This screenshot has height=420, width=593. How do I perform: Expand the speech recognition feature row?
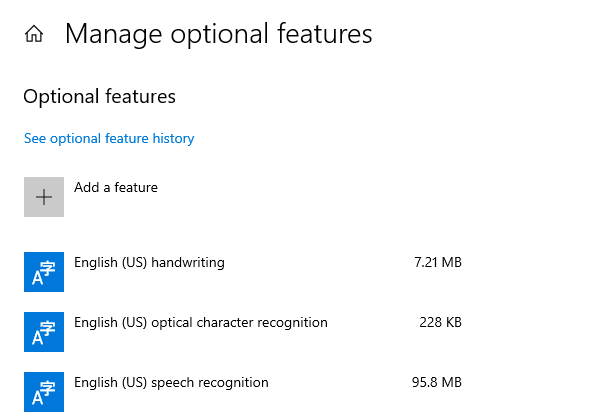[243, 392]
